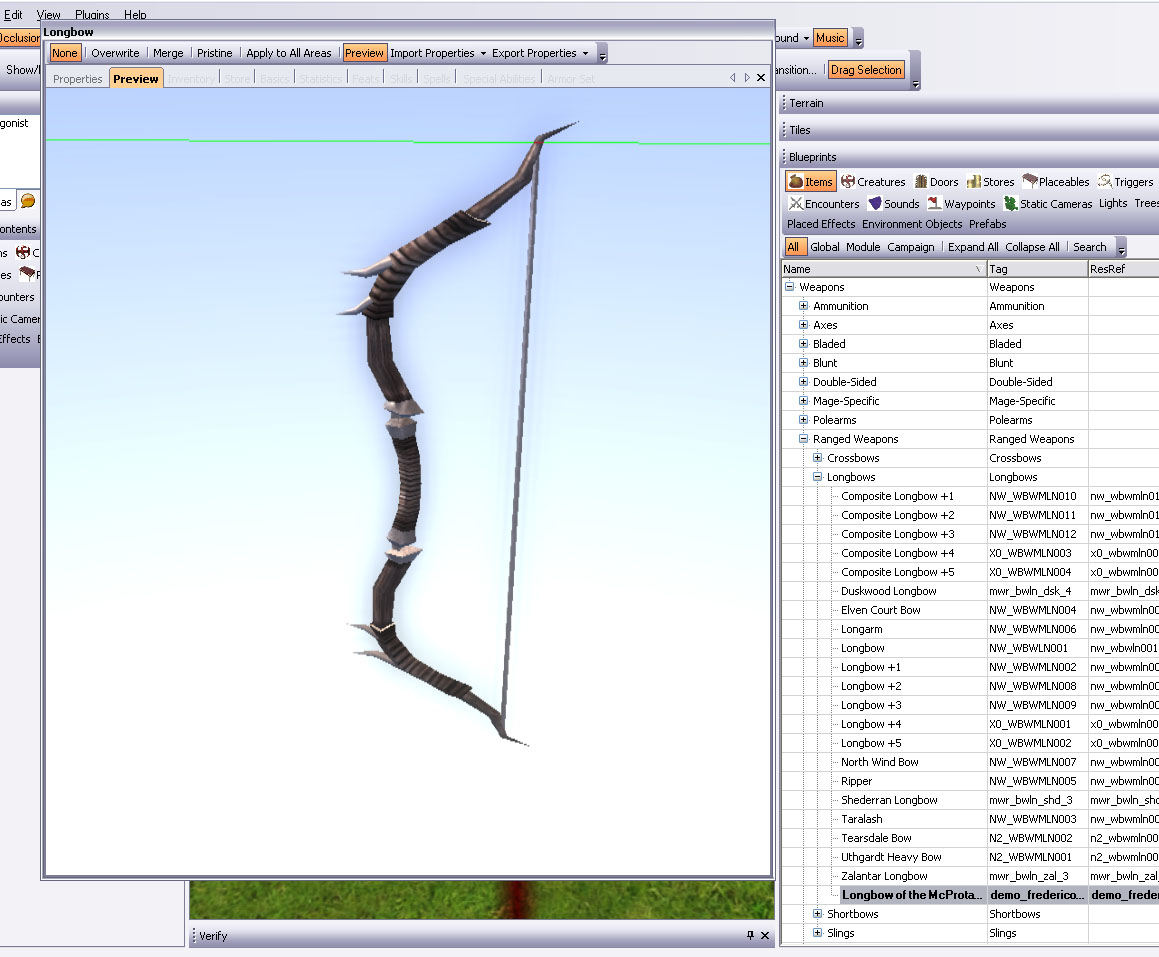Expand the Mage-Specific tree node
Screen dimensions: 1159x957
pyautogui.click(x=803, y=401)
